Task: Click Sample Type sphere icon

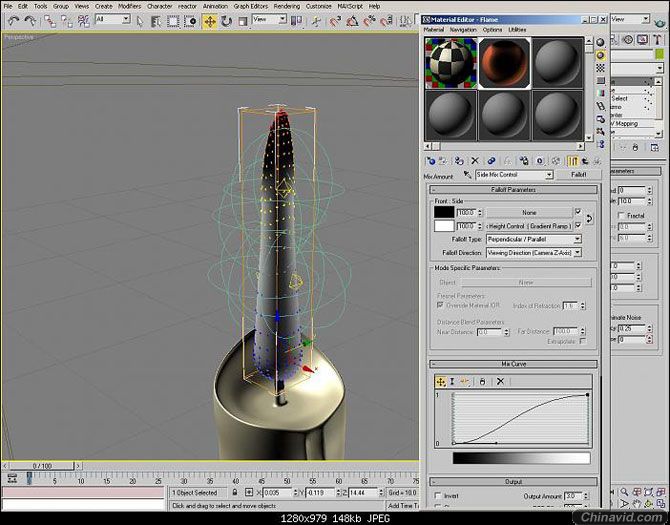Action: pyautogui.click(x=601, y=42)
